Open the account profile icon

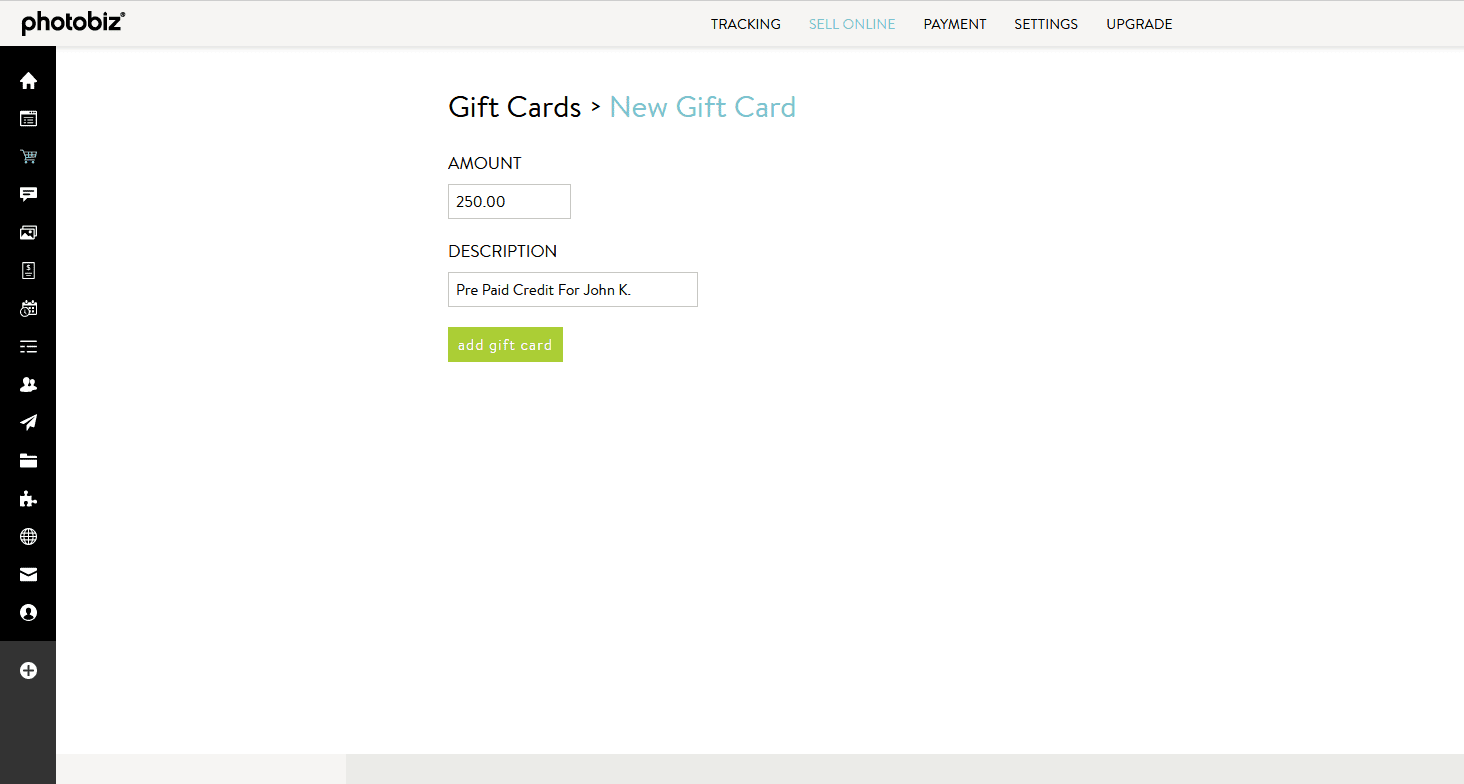pyautogui.click(x=28, y=612)
